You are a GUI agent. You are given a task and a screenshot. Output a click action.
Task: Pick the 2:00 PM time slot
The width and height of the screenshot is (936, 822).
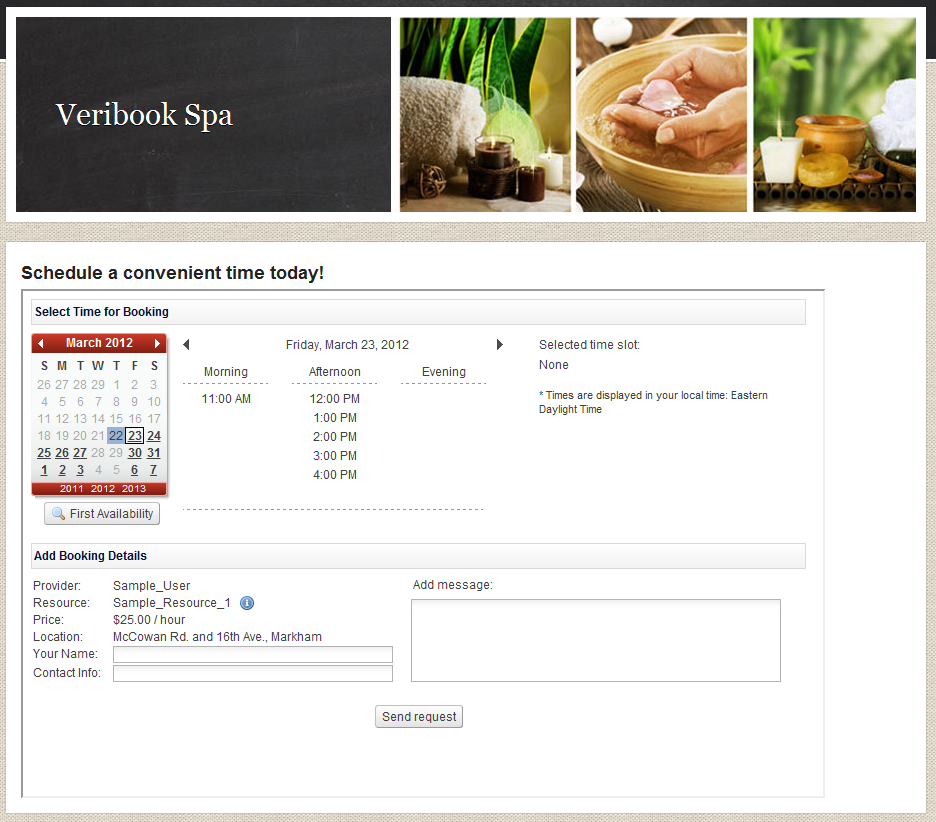[x=335, y=437]
